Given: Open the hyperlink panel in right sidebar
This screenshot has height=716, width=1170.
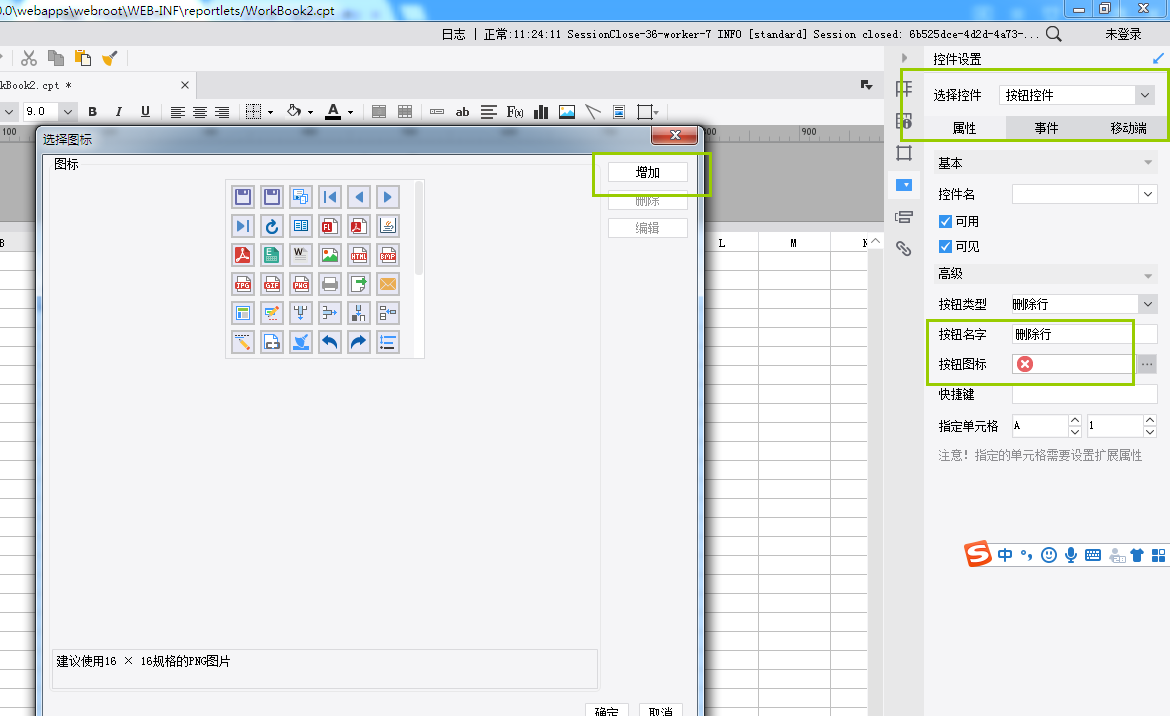Looking at the screenshot, I should [x=904, y=248].
